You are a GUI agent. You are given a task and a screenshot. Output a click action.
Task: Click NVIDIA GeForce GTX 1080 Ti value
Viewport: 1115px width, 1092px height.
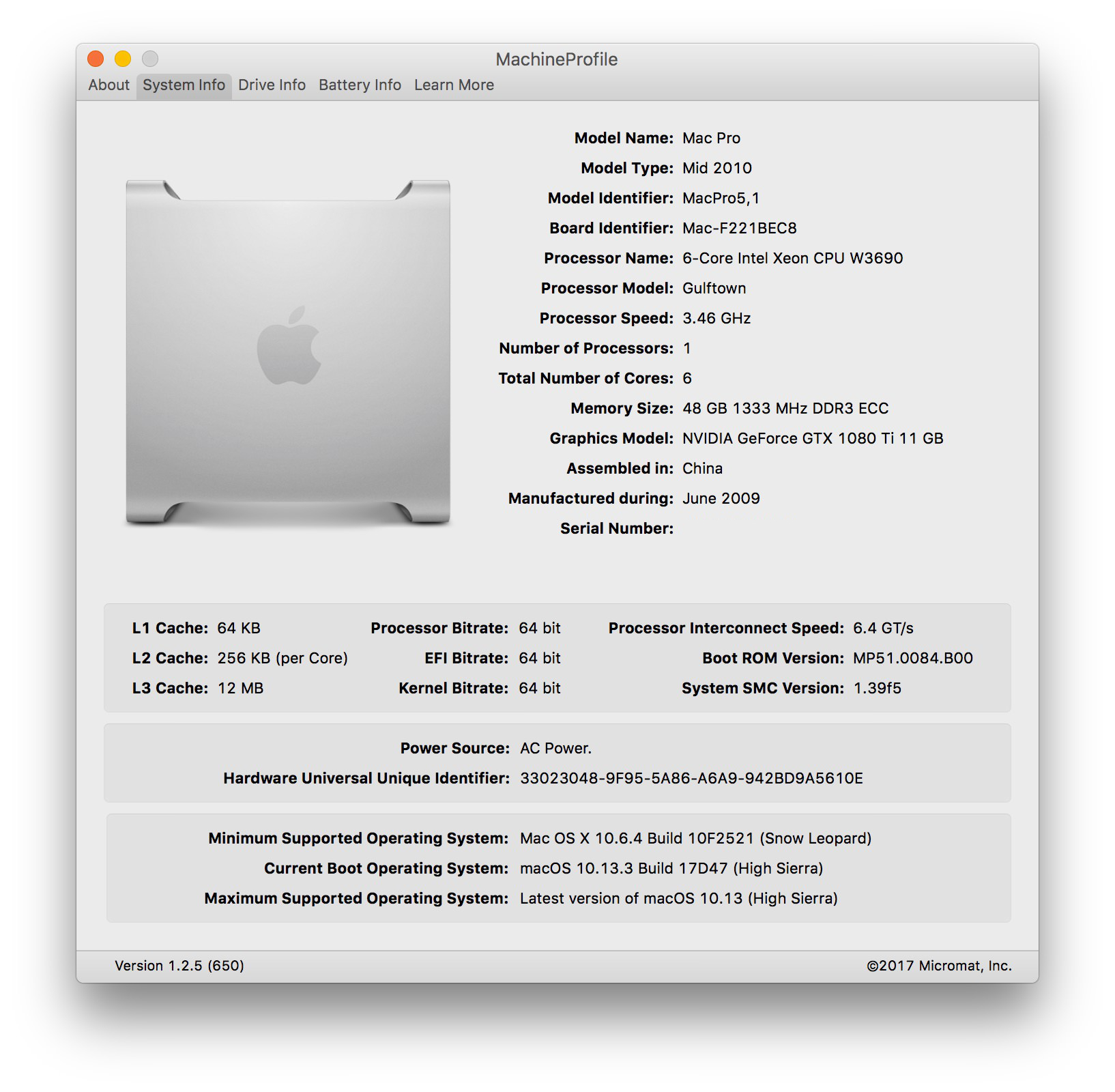[813, 438]
